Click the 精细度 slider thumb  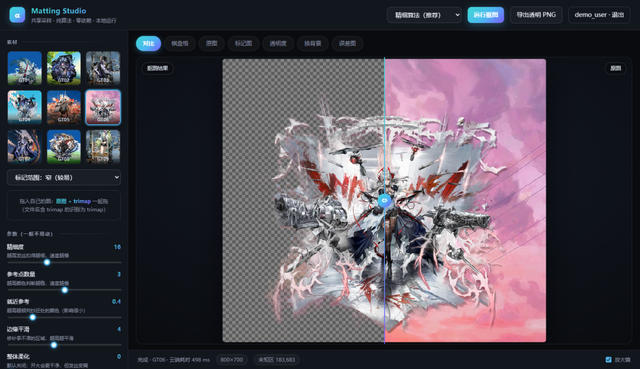pyautogui.click(x=47, y=262)
